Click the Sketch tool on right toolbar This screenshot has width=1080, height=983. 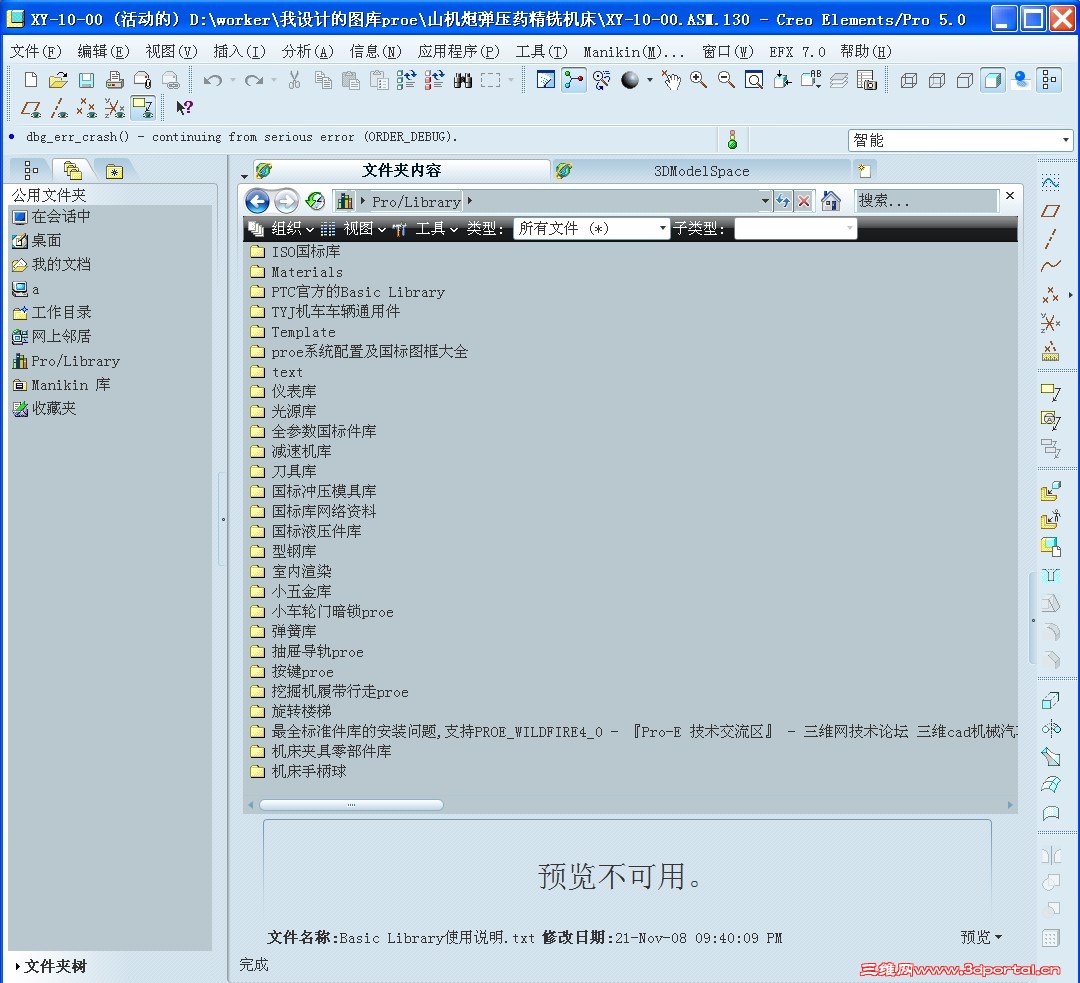[1050, 182]
